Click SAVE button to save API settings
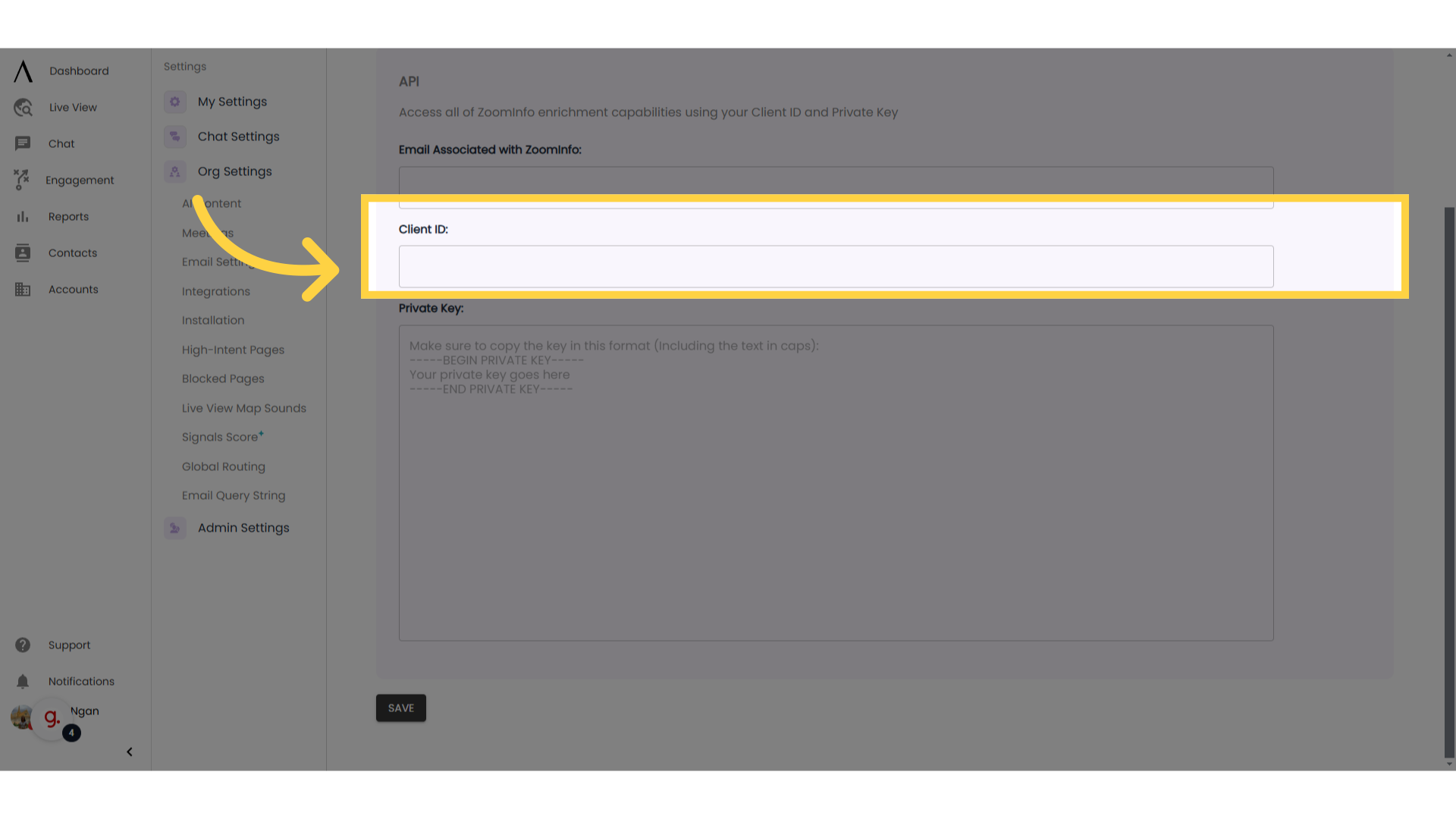The width and height of the screenshot is (1456, 819). [401, 707]
